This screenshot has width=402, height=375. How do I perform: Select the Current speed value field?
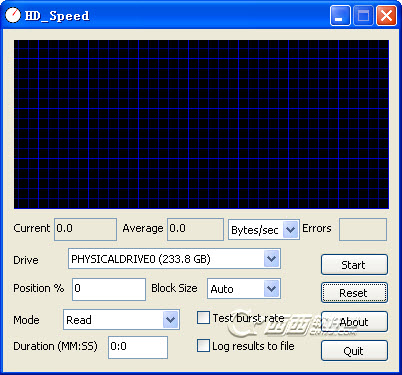click(x=85, y=229)
